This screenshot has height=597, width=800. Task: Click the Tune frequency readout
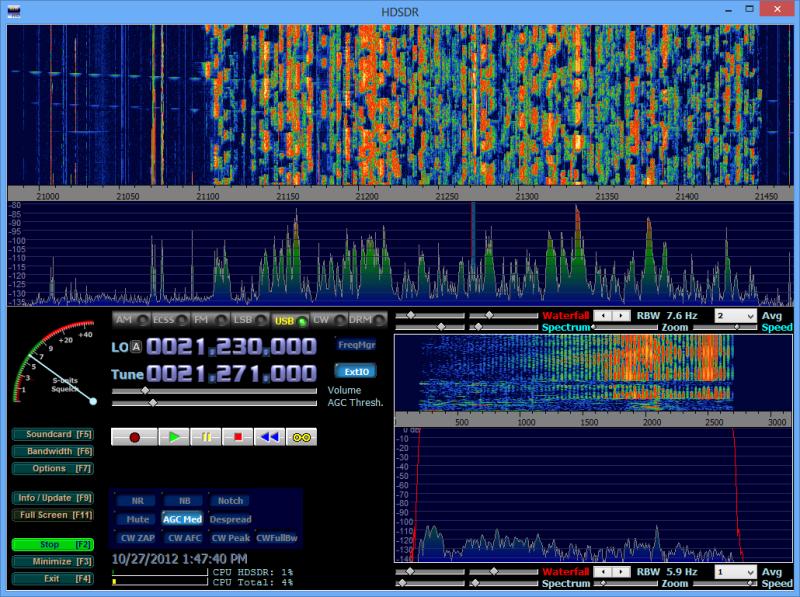pos(230,371)
